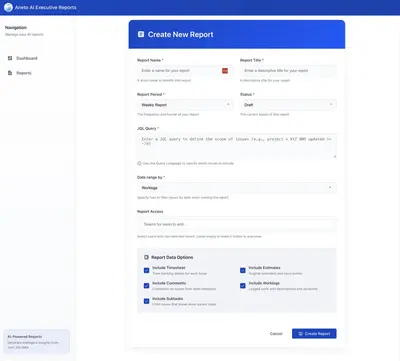Toggle the Include Worklogs checkbox
The width and height of the screenshot is (400, 361).
point(243,286)
